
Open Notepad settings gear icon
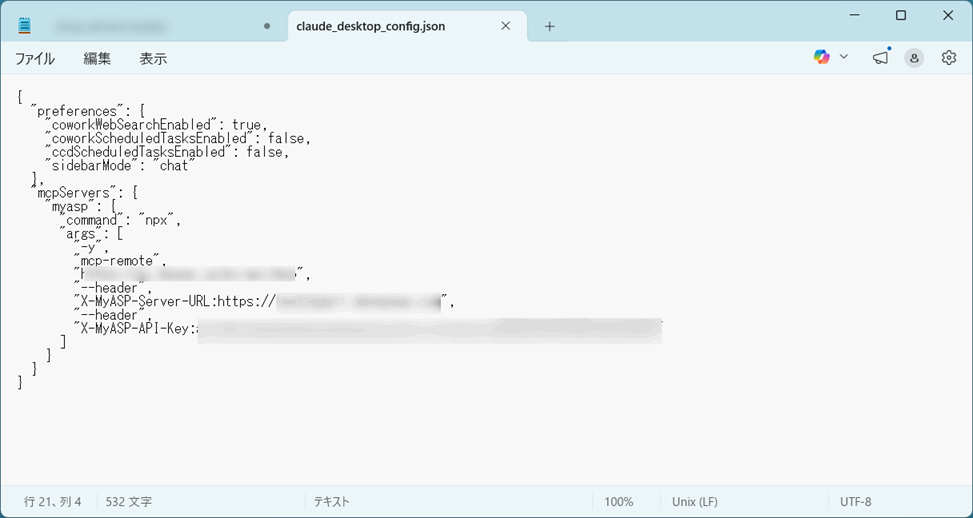(x=949, y=58)
